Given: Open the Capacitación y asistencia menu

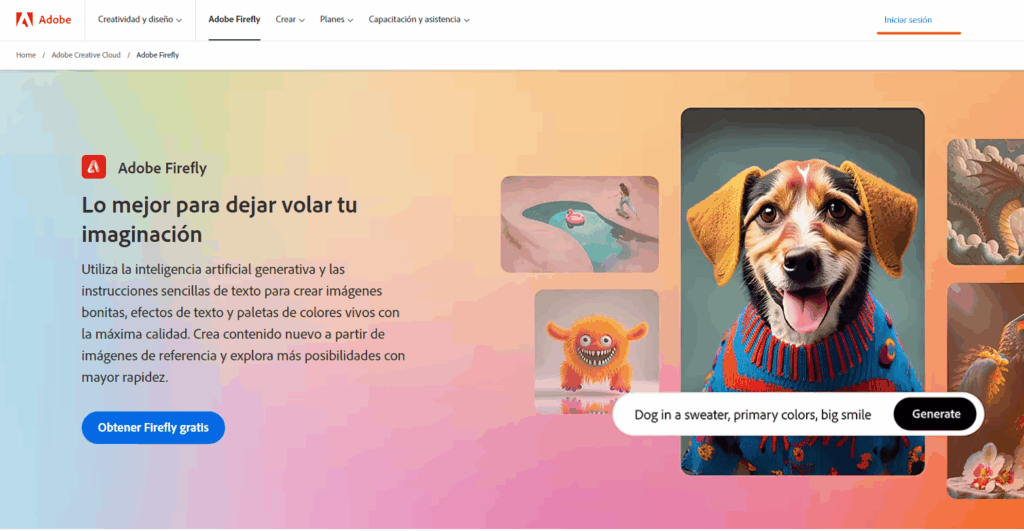Looking at the screenshot, I should (x=419, y=20).
